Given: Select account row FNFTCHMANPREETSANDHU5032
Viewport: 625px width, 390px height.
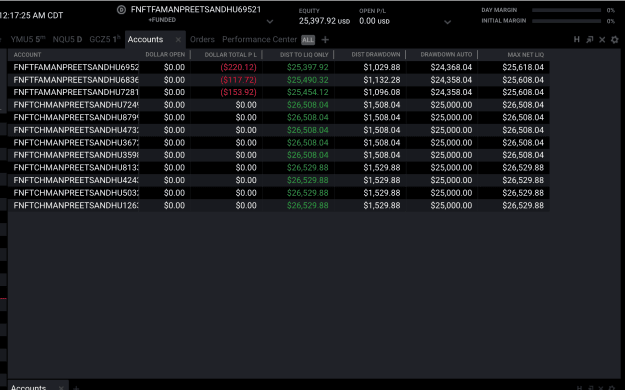Looking at the screenshot, I should coord(279,193).
